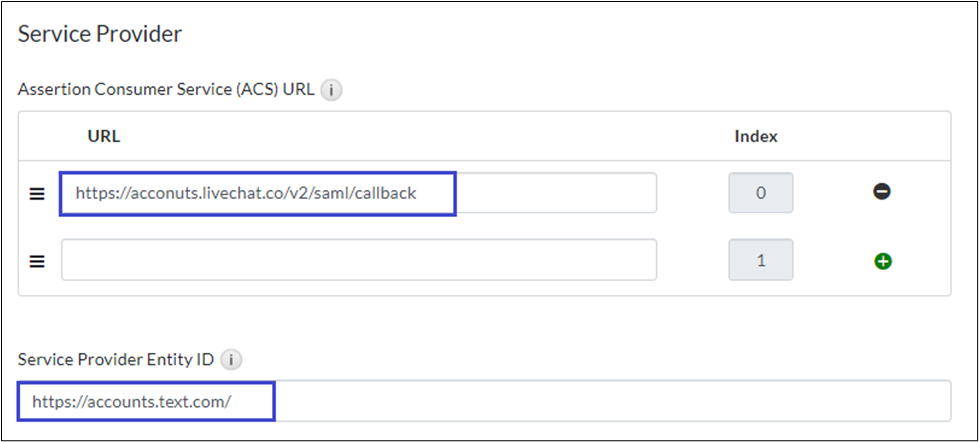This screenshot has width=979, height=442.
Task: Click the URL column header
Action: [x=104, y=136]
